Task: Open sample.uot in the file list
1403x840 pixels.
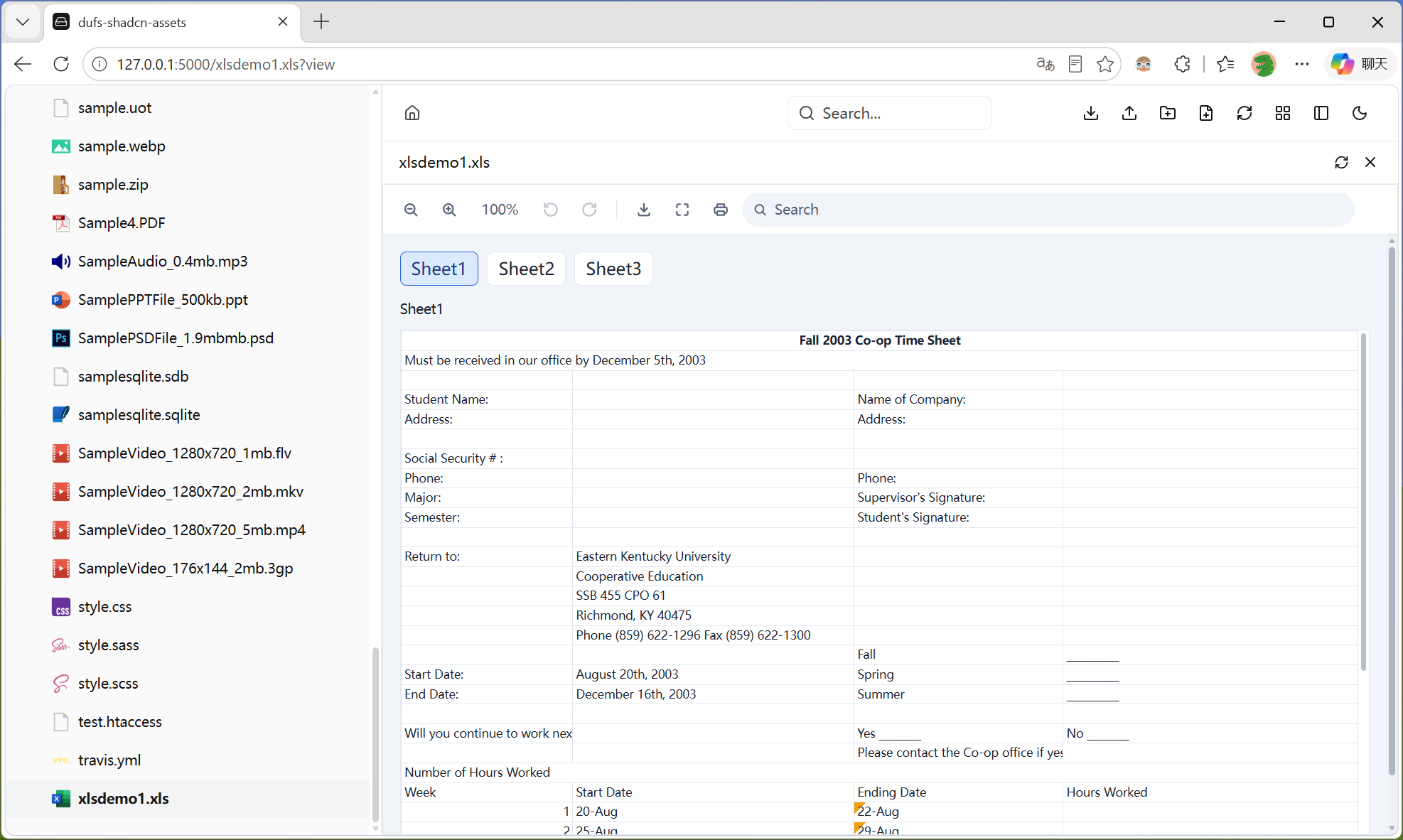Action: point(188,108)
